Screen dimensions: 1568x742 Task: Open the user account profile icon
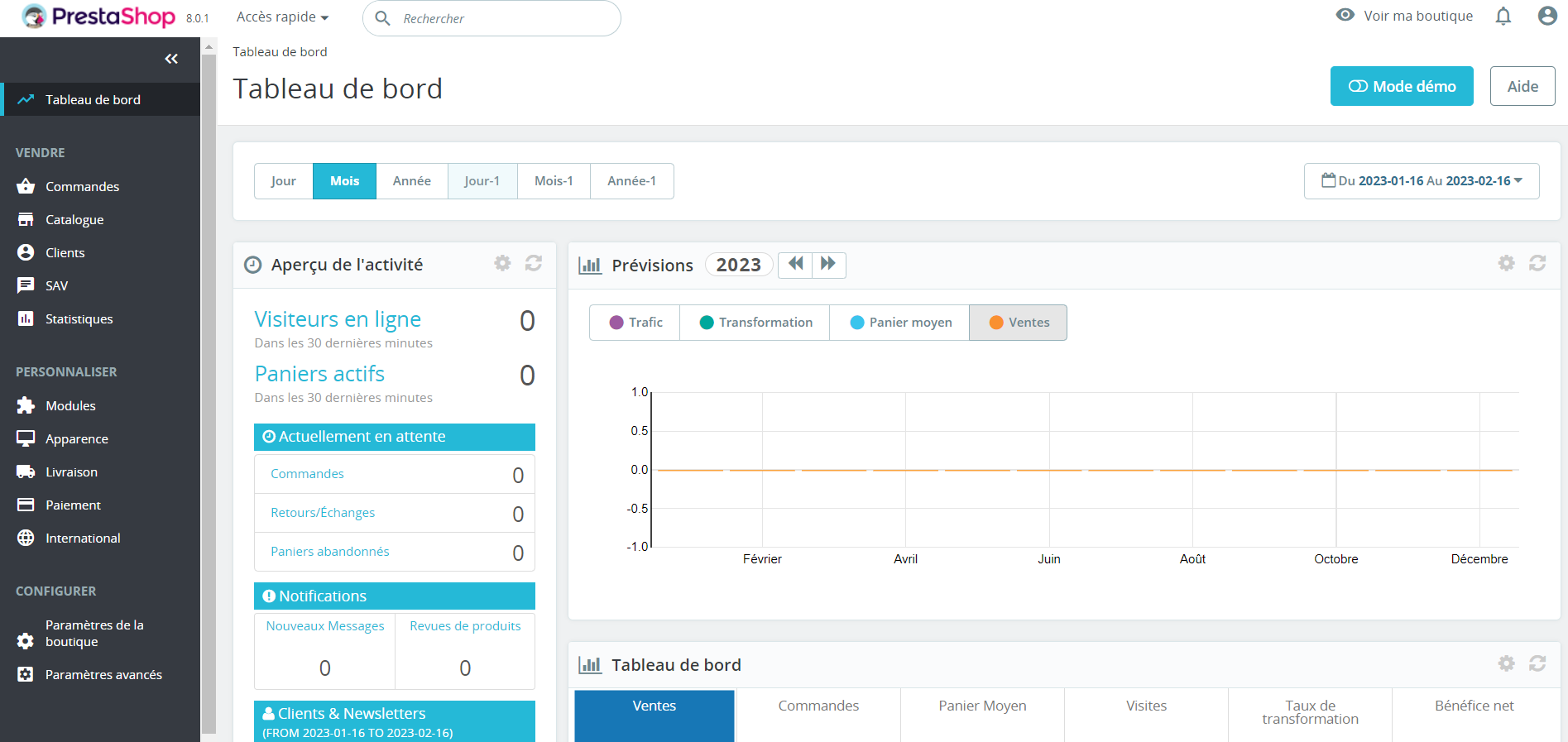(1546, 17)
